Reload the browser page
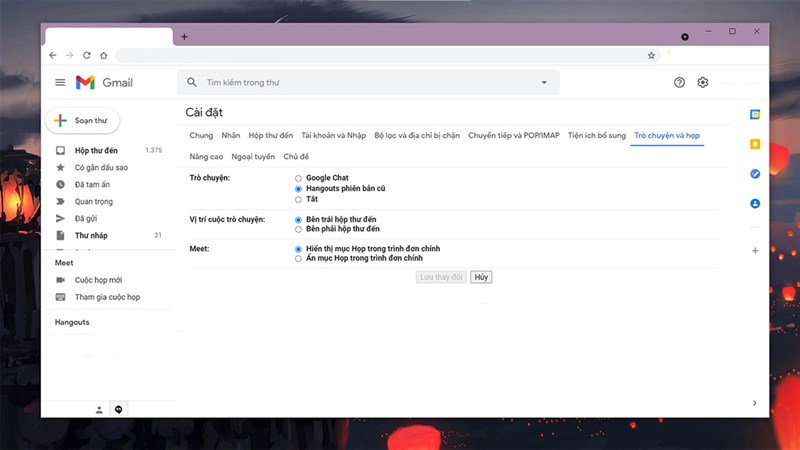The image size is (800, 450). (x=87, y=55)
